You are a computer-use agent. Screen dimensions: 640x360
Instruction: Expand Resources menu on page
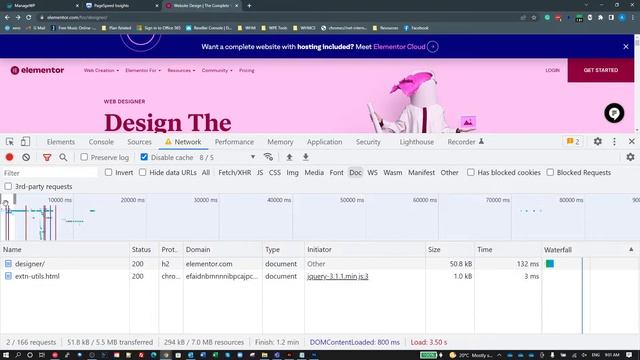[181, 70]
